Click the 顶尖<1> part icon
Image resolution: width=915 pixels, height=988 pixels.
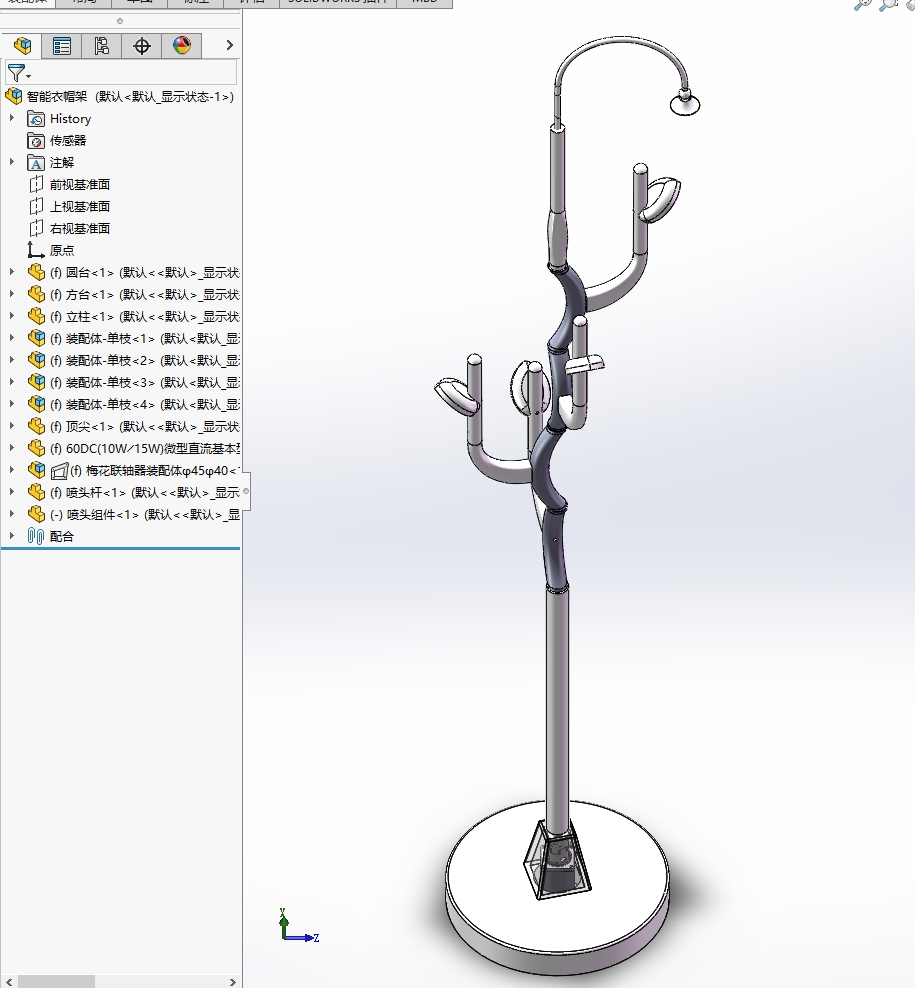[x=37, y=427]
